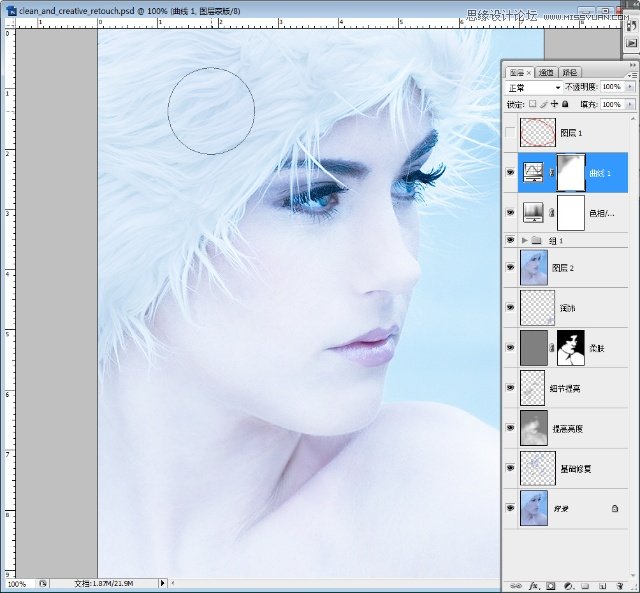Click the 柔肤 black-and-white mask thumbnail
Image resolution: width=640 pixels, height=593 pixels.
click(571, 348)
